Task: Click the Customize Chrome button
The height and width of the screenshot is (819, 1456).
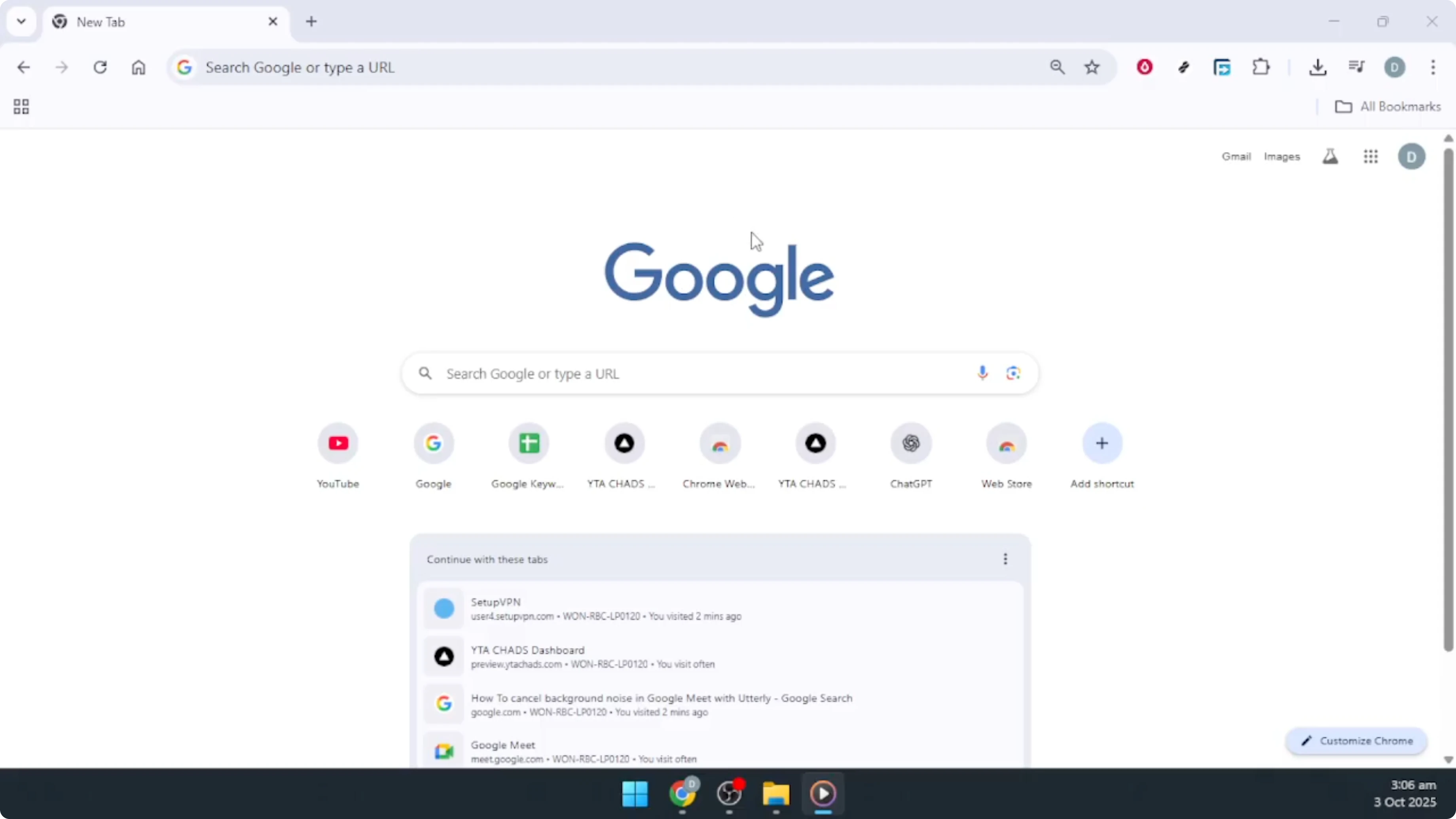Action: [1357, 741]
